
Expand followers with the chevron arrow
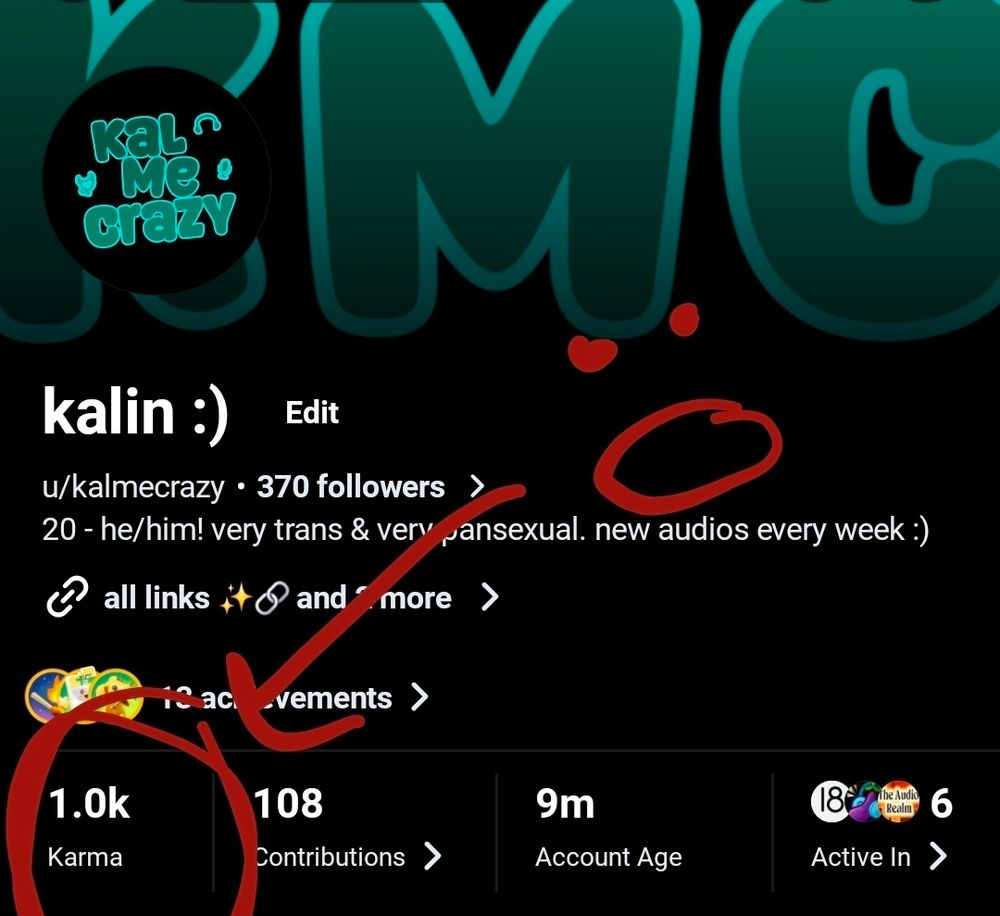pyautogui.click(x=477, y=487)
